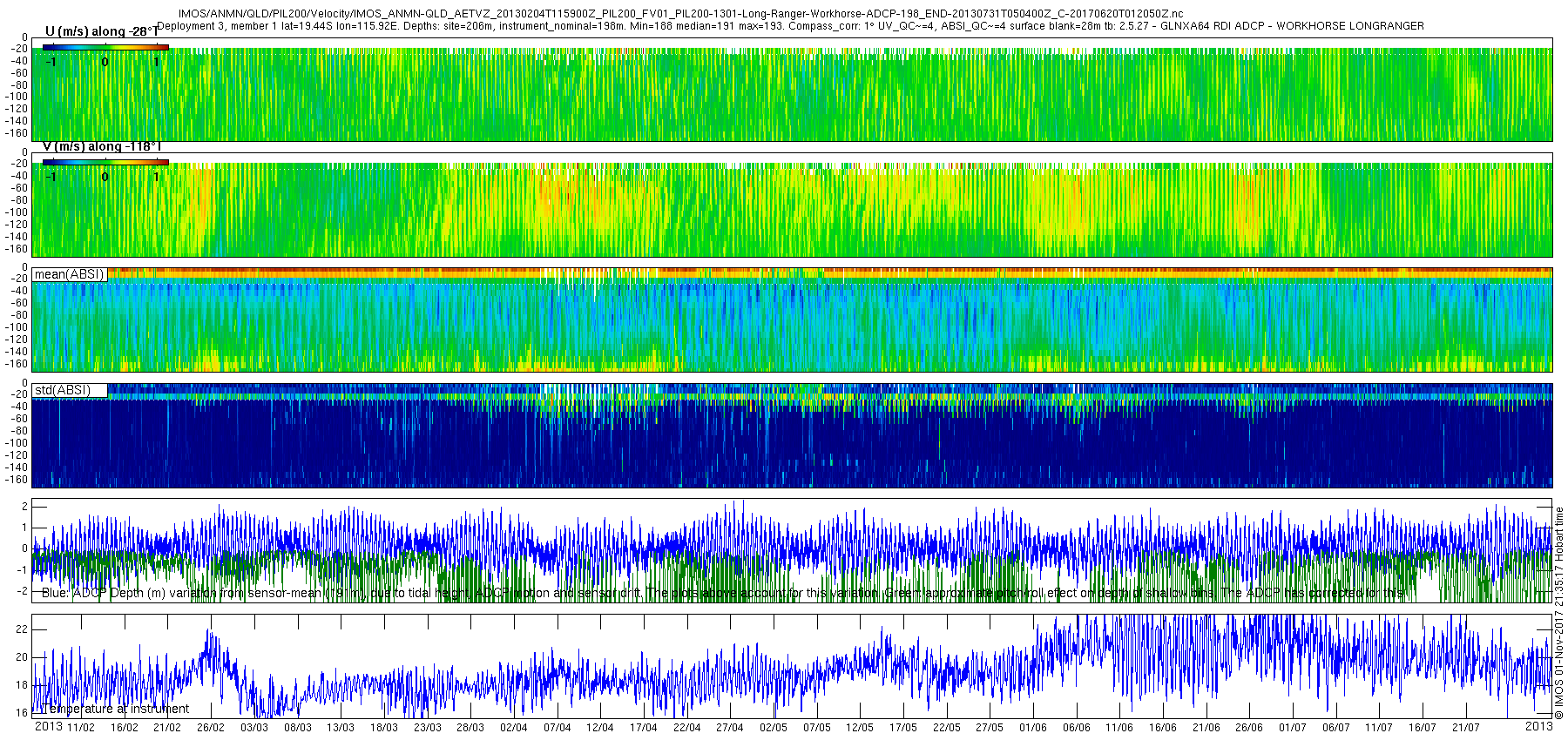Viewport: 1568px width, 740px height.
Task: Click the '28/03' date tick label
Action: (470, 728)
